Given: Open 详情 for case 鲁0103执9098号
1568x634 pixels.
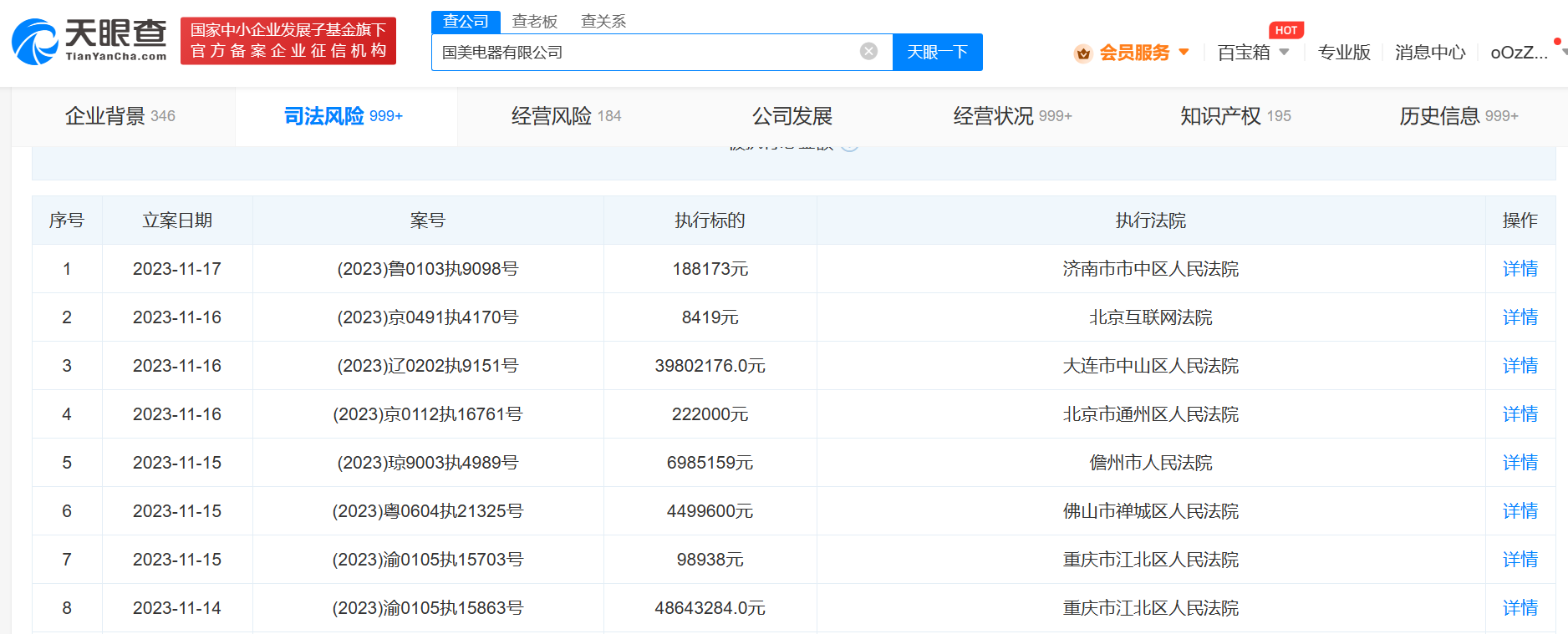Looking at the screenshot, I should point(1520,269).
